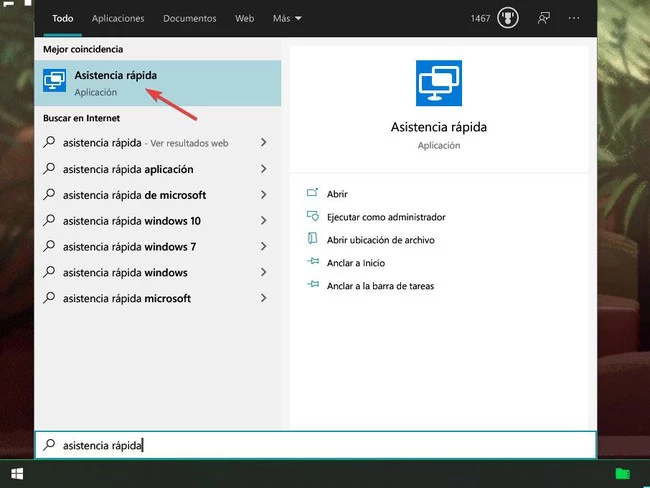
Task: Select Abrir ubicación de archivo
Action: tap(380, 240)
